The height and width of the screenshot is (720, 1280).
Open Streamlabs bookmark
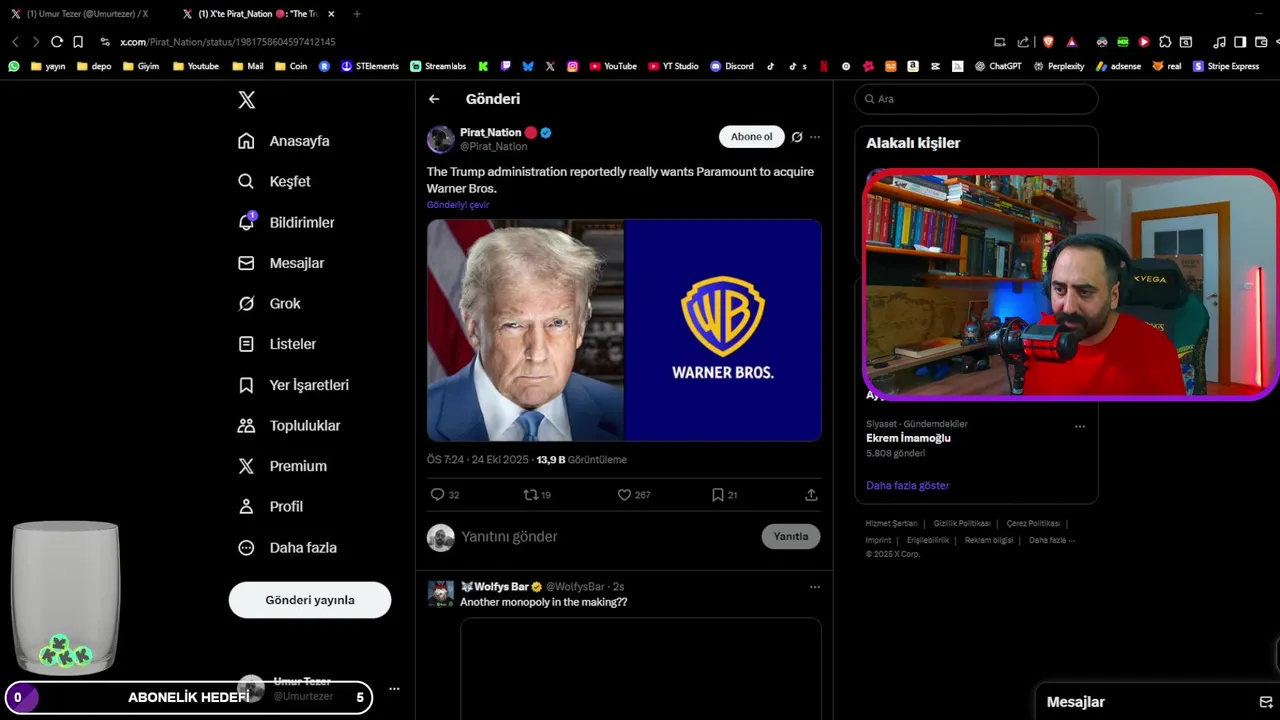click(438, 66)
